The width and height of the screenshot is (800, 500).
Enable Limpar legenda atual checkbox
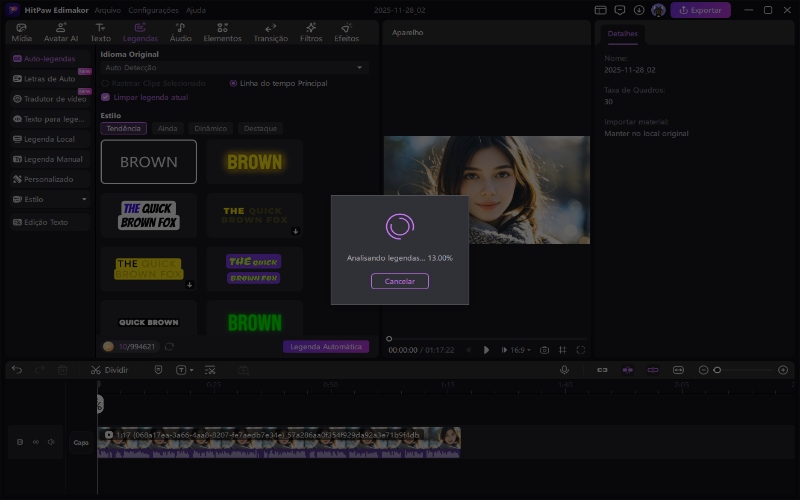(105, 97)
